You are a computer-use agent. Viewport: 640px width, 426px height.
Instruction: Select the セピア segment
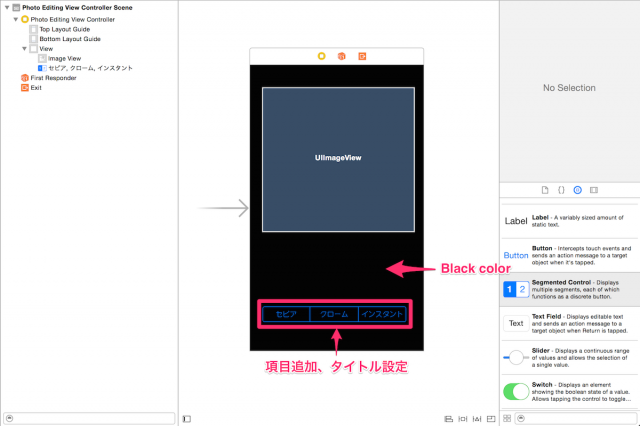(x=286, y=314)
